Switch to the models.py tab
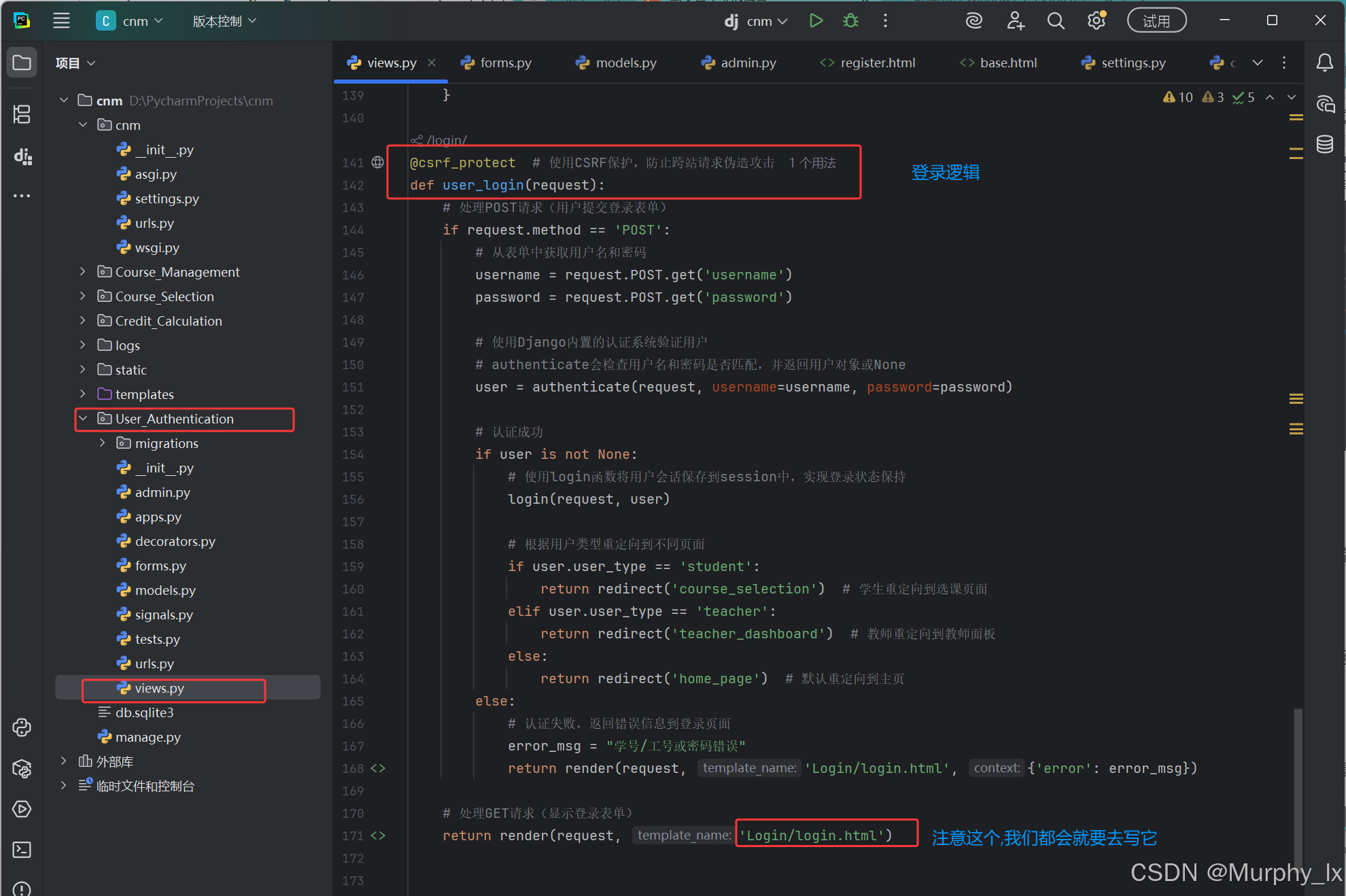The height and width of the screenshot is (896, 1346). 616,63
